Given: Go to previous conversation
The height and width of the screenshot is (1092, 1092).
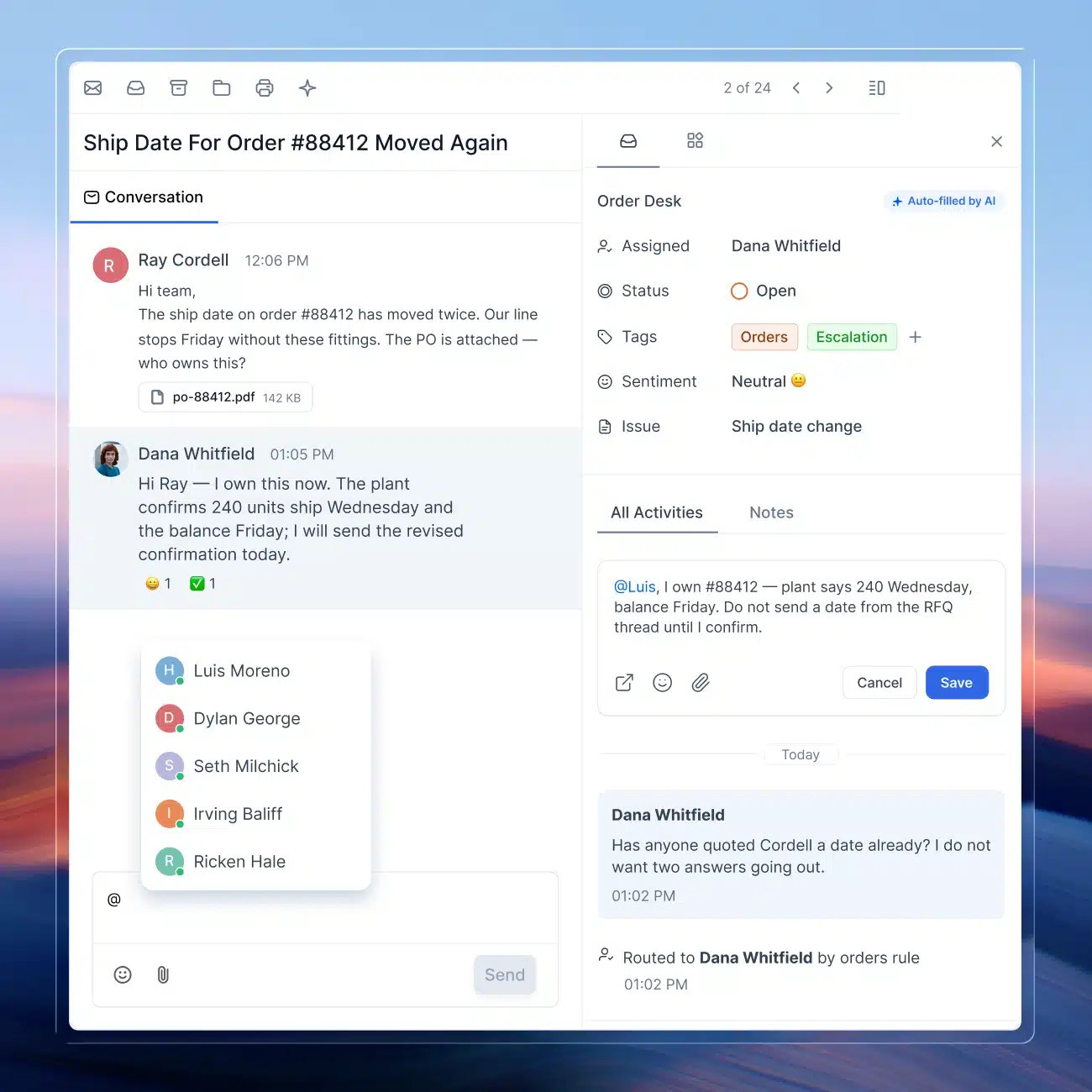Looking at the screenshot, I should click(796, 88).
